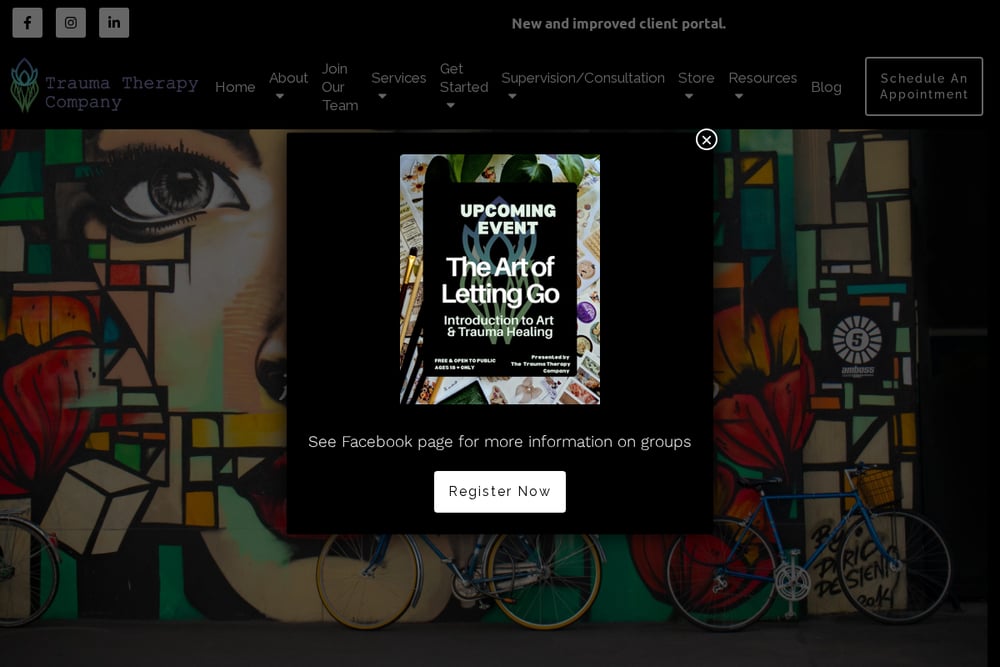This screenshot has width=1000, height=667.
Task: Open The Art of Letting Go flyer
Action: [499, 279]
